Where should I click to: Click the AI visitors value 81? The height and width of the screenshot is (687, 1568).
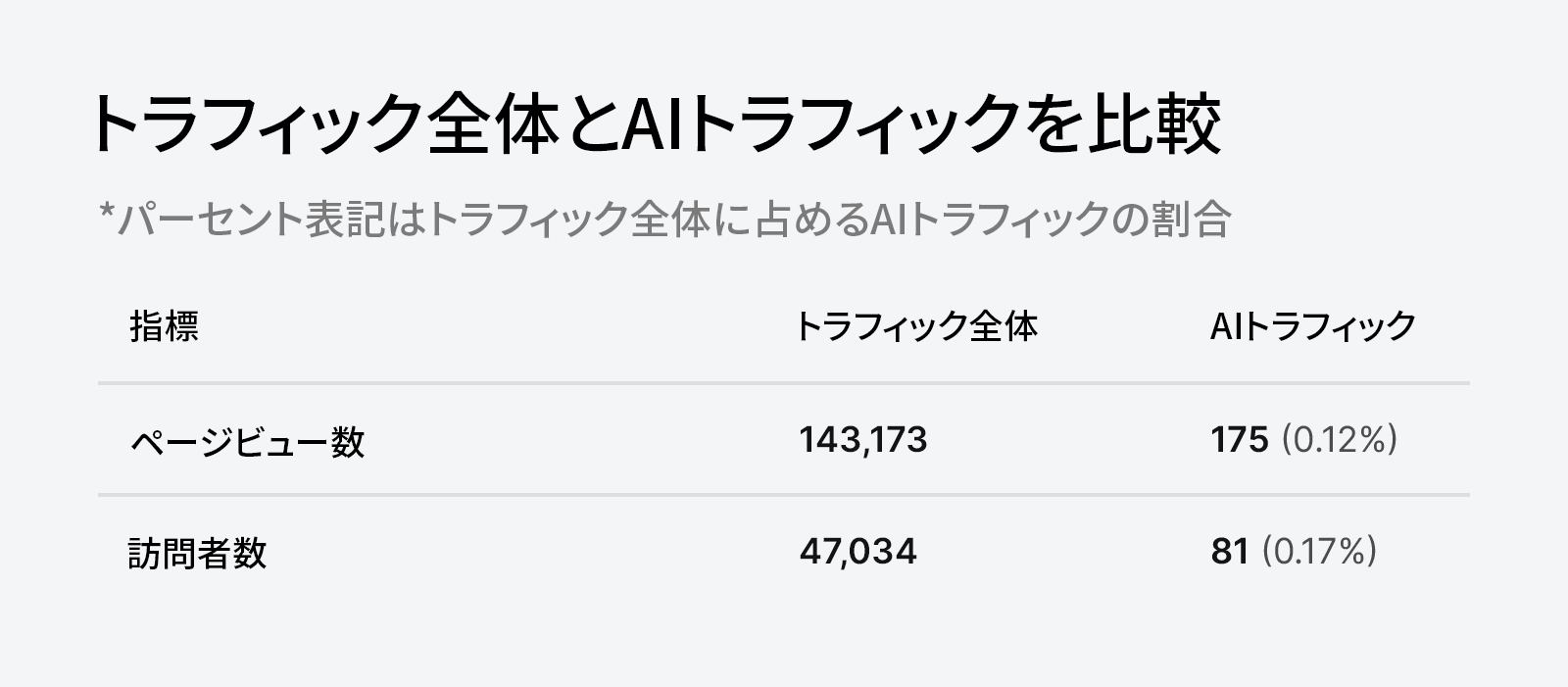click(x=1230, y=552)
